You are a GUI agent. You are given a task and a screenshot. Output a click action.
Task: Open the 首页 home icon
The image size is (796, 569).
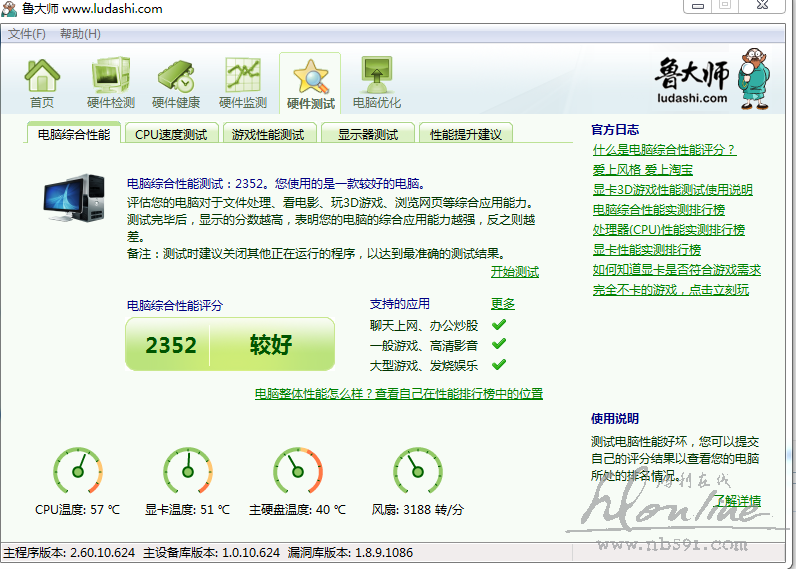pyautogui.click(x=42, y=82)
